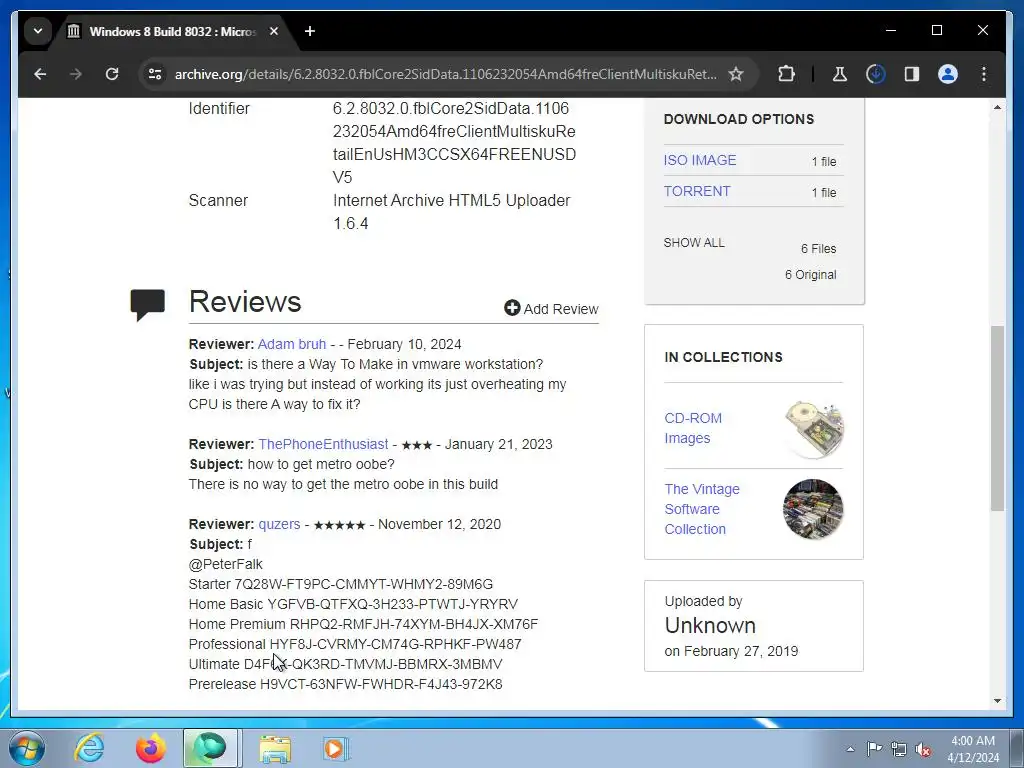Image resolution: width=1024 pixels, height=768 pixels.
Task: Open Windows Media Player from the taskbar
Action: [336, 748]
